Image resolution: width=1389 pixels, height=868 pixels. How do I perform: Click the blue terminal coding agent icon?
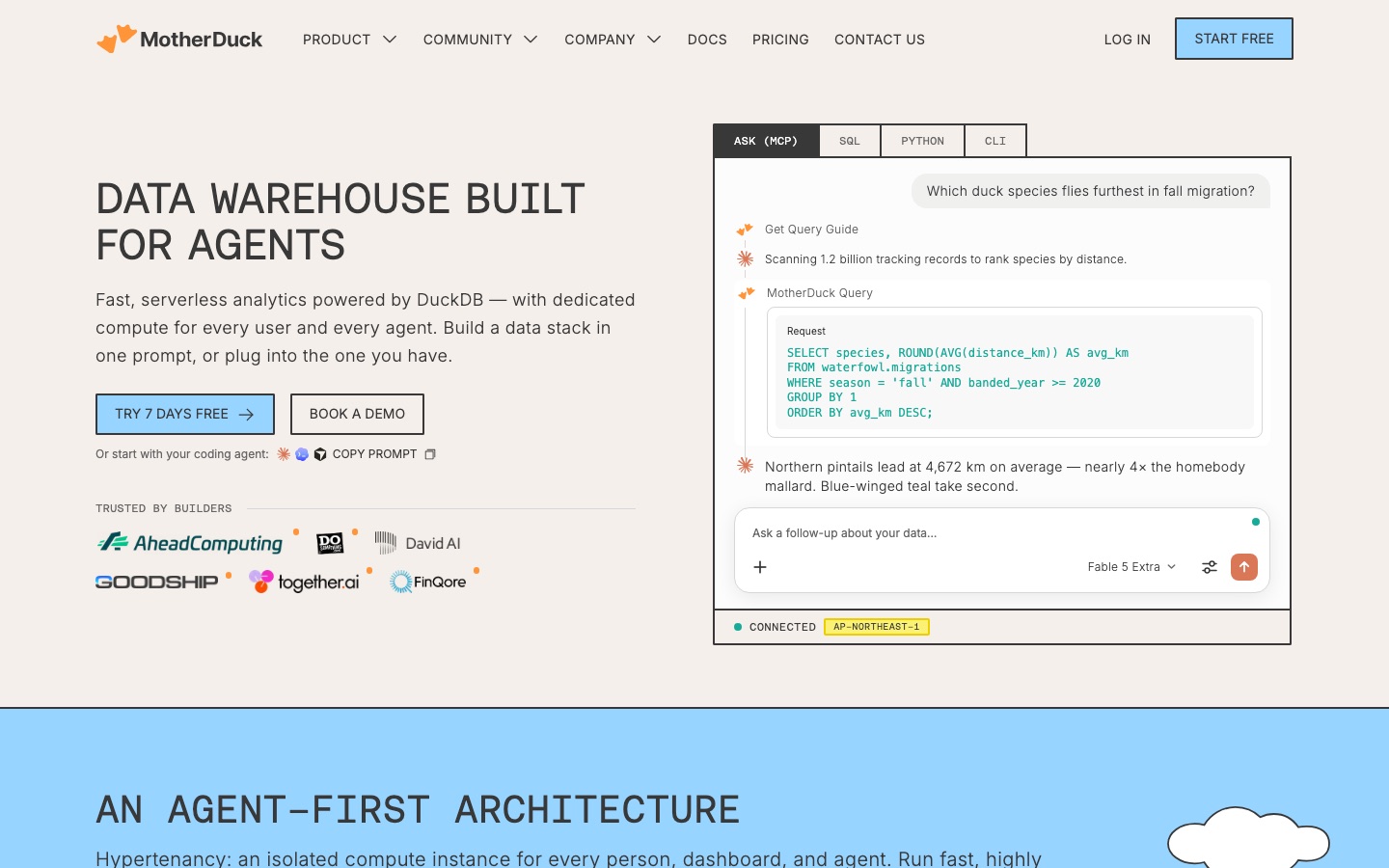tap(302, 454)
